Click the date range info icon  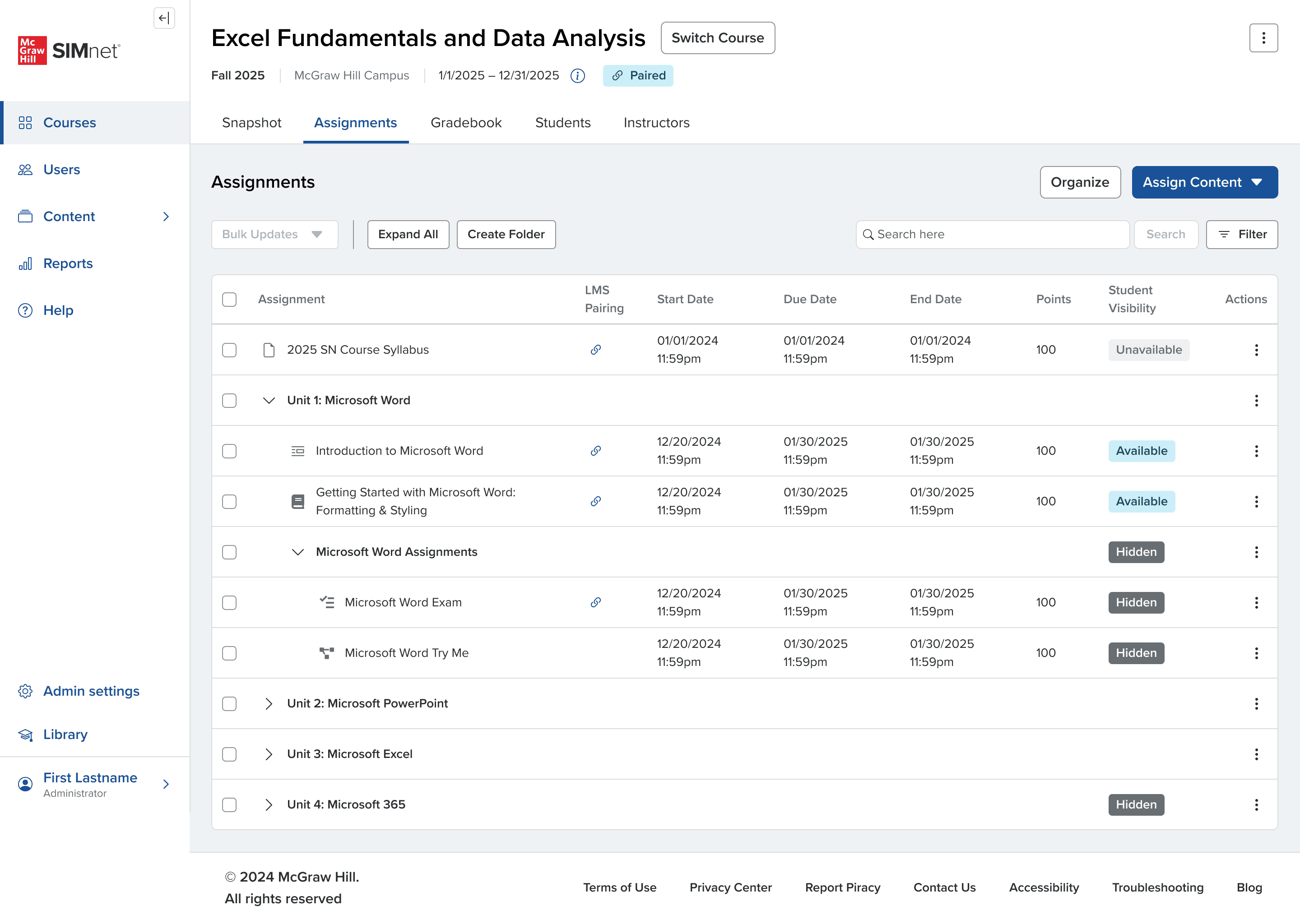(577, 76)
